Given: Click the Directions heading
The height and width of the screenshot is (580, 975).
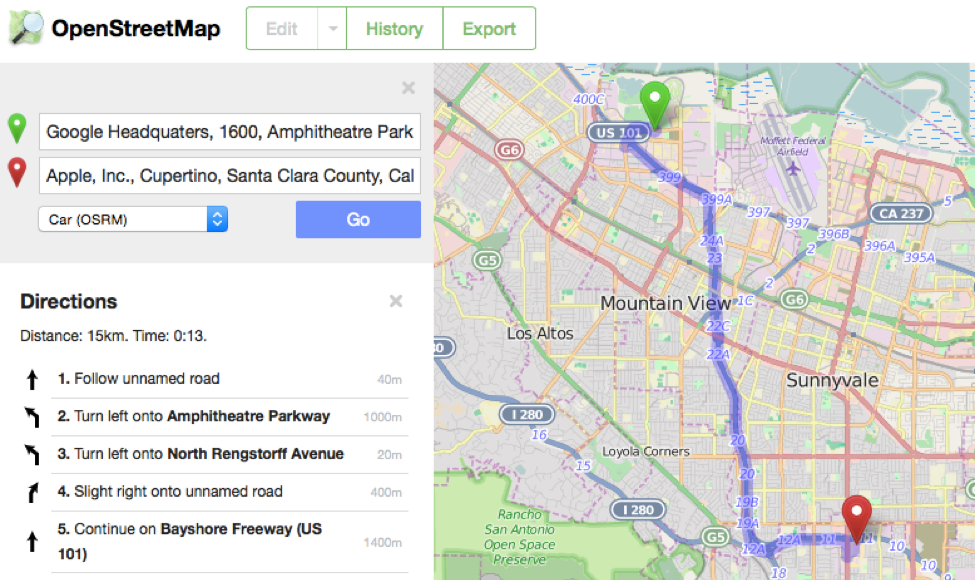Looking at the screenshot, I should [x=68, y=302].
